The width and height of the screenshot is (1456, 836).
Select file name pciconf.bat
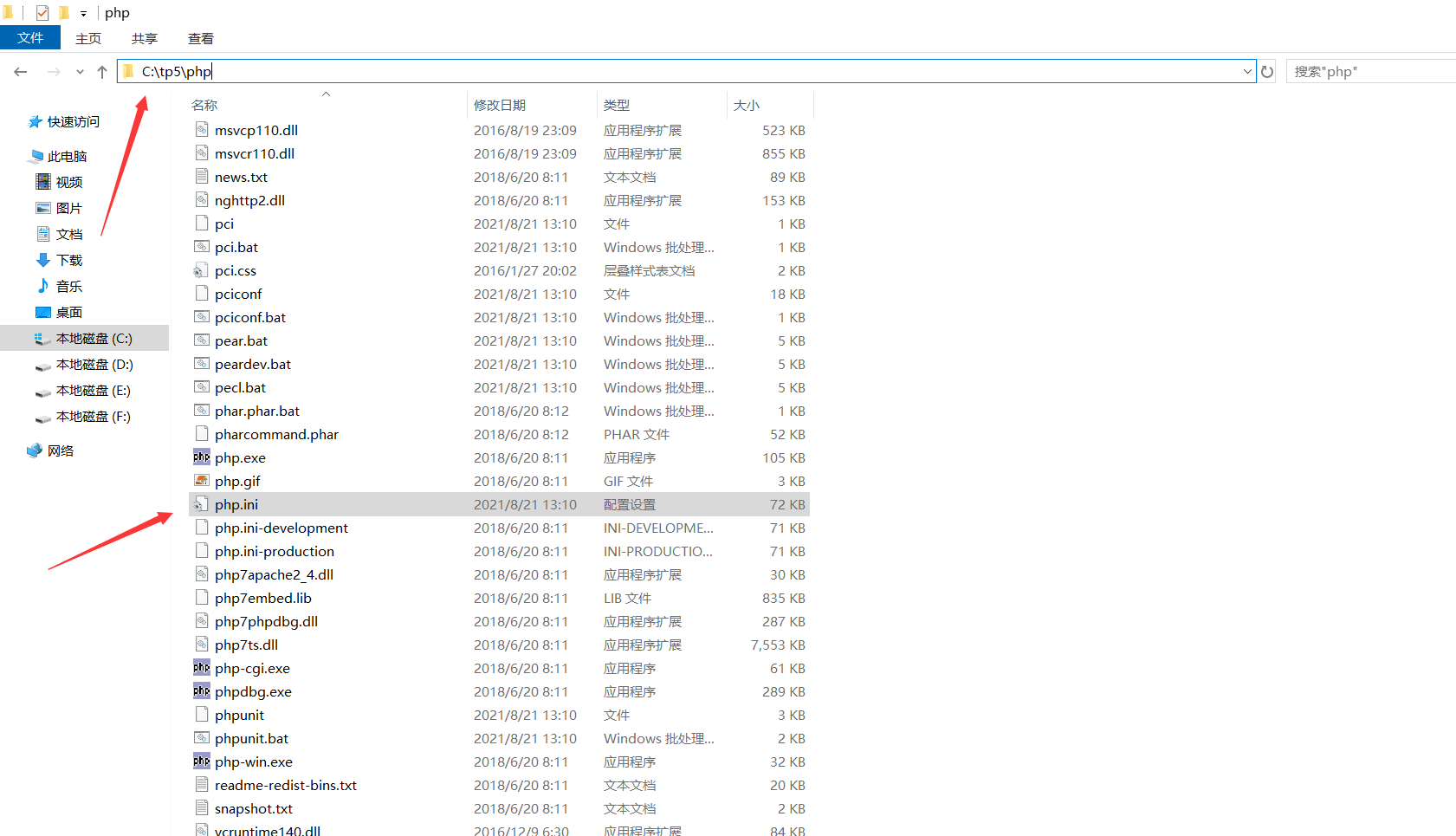(250, 317)
